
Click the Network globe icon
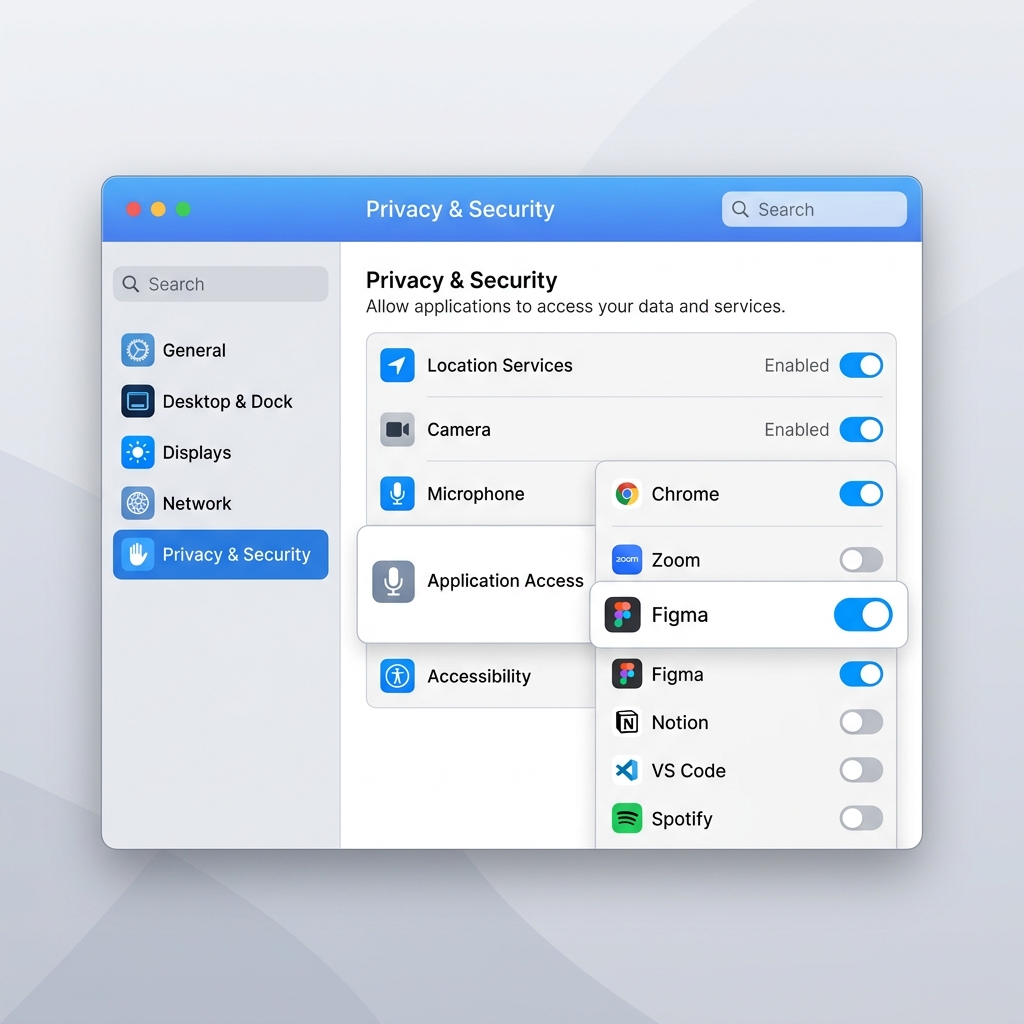pos(138,503)
